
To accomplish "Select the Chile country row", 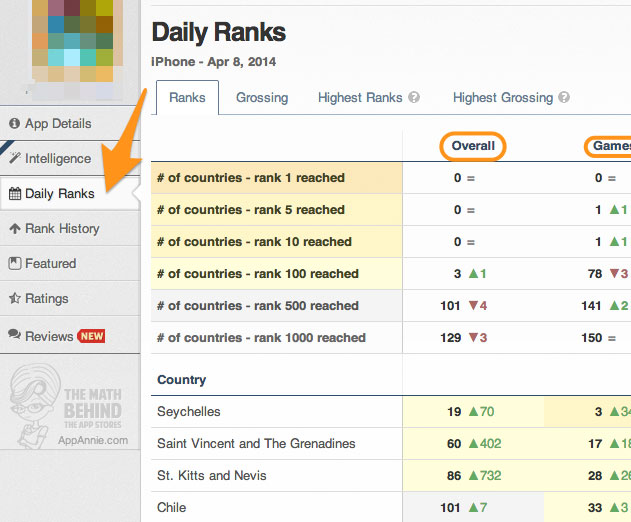I will click(x=391, y=507).
